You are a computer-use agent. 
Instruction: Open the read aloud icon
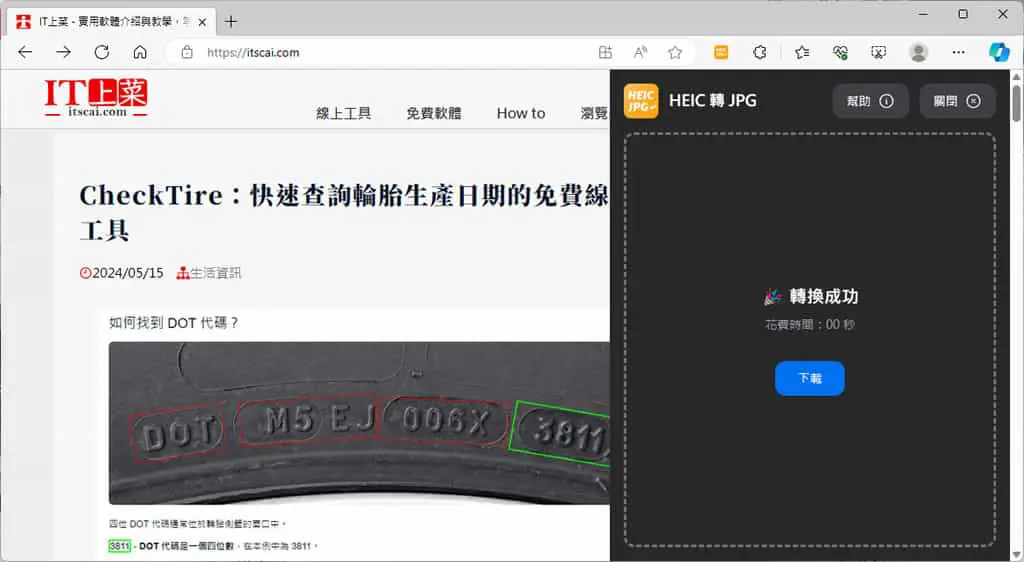(640, 52)
